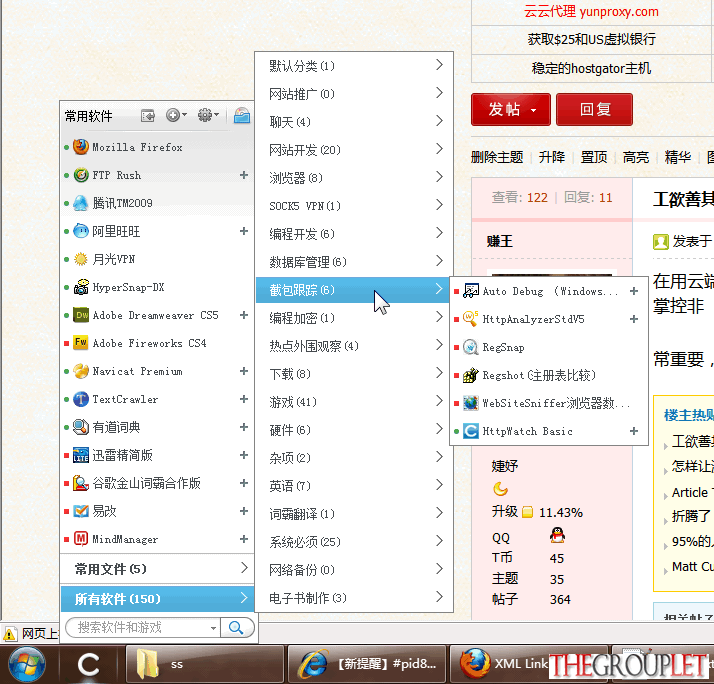This screenshot has width=714, height=684.
Task: Click the 获取$25和US虚拟银行 link
Action: tap(591, 40)
